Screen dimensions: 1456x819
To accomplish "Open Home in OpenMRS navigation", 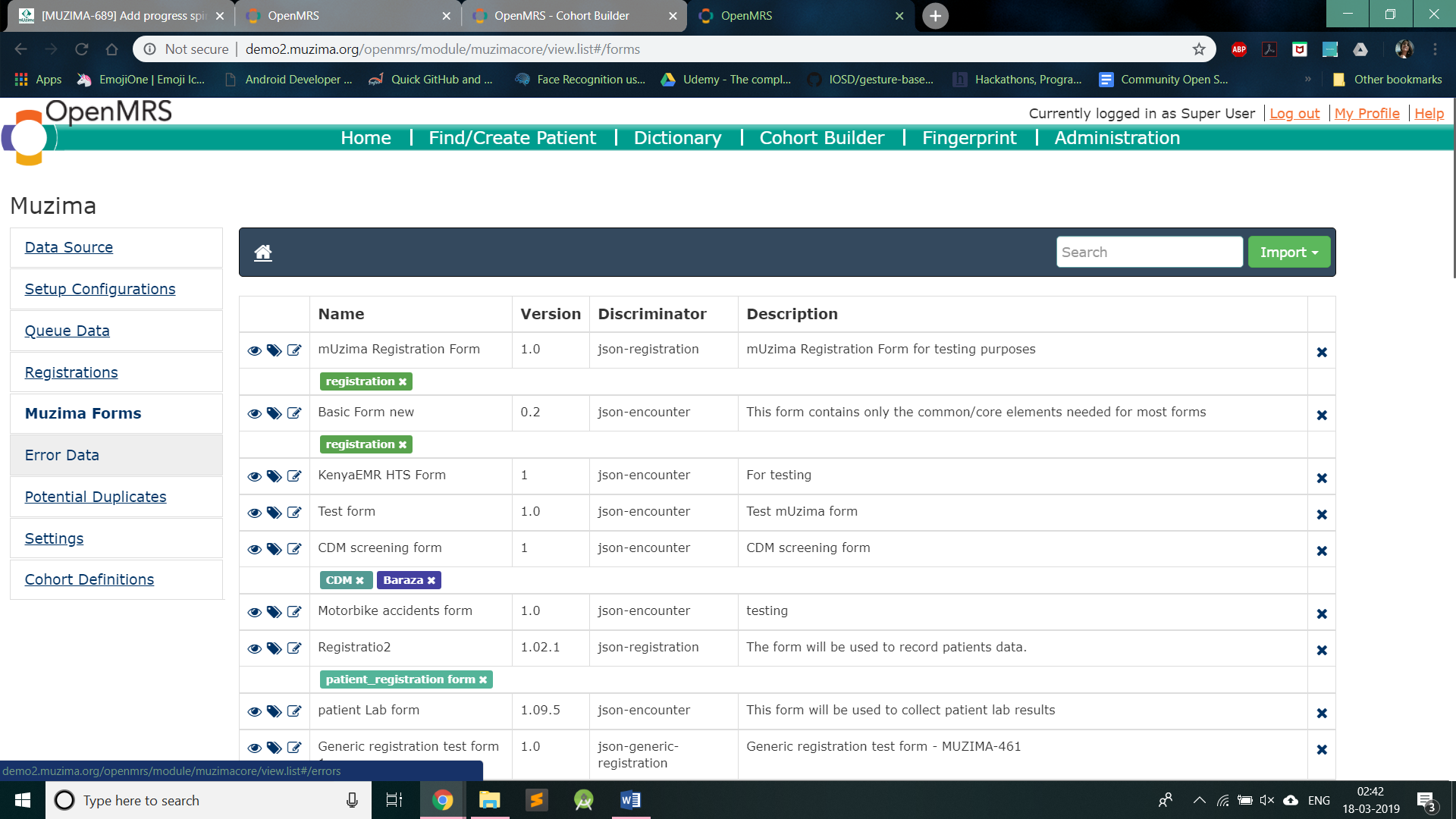I will click(366, 138).
